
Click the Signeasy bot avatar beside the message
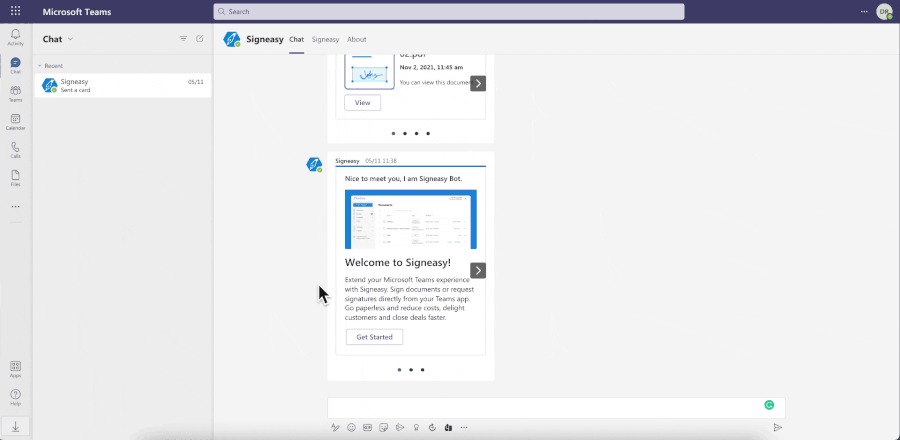pyautogui.click(x=314, y=165)
